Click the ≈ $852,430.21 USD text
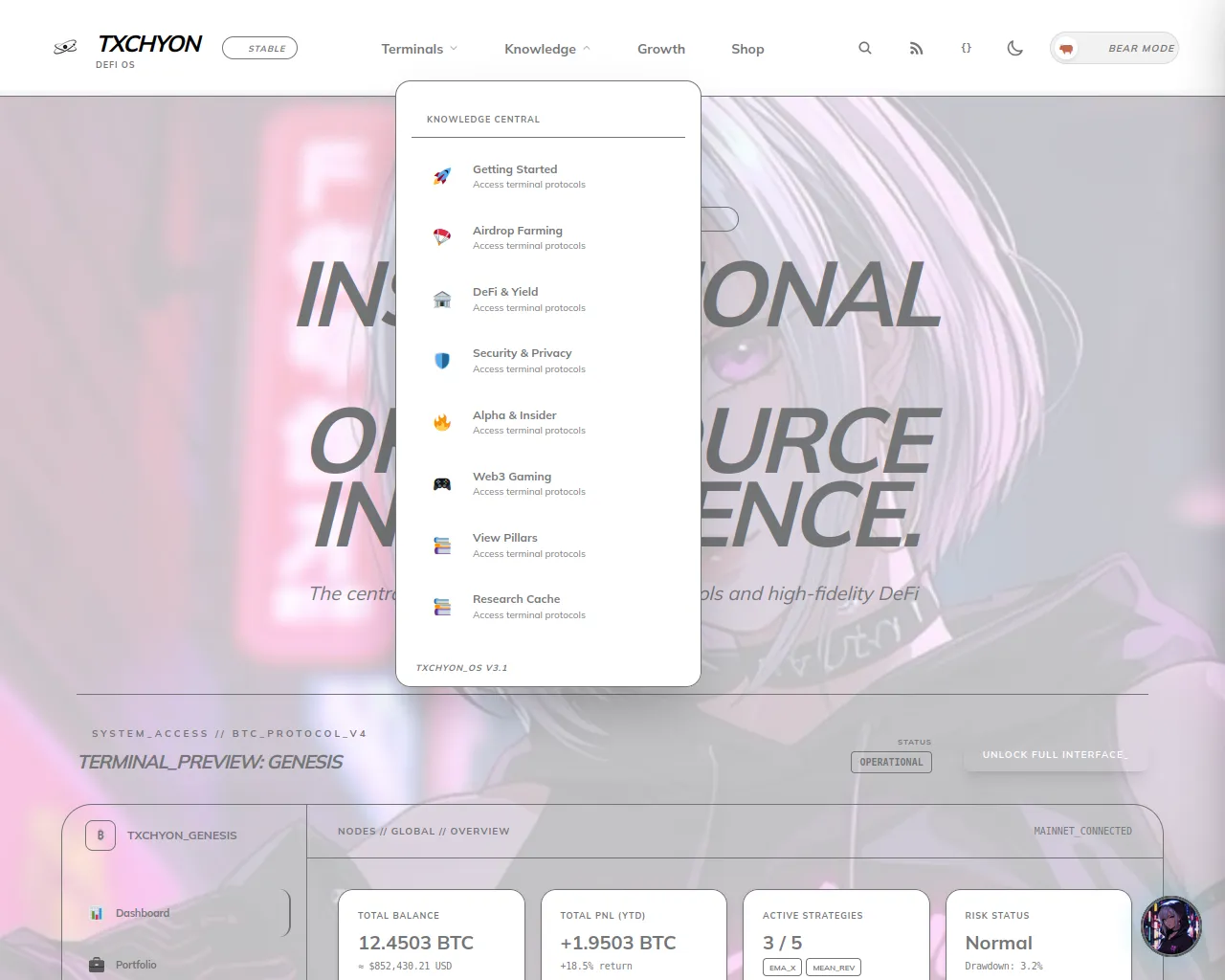1225x980 pixels. click(405, 967)
